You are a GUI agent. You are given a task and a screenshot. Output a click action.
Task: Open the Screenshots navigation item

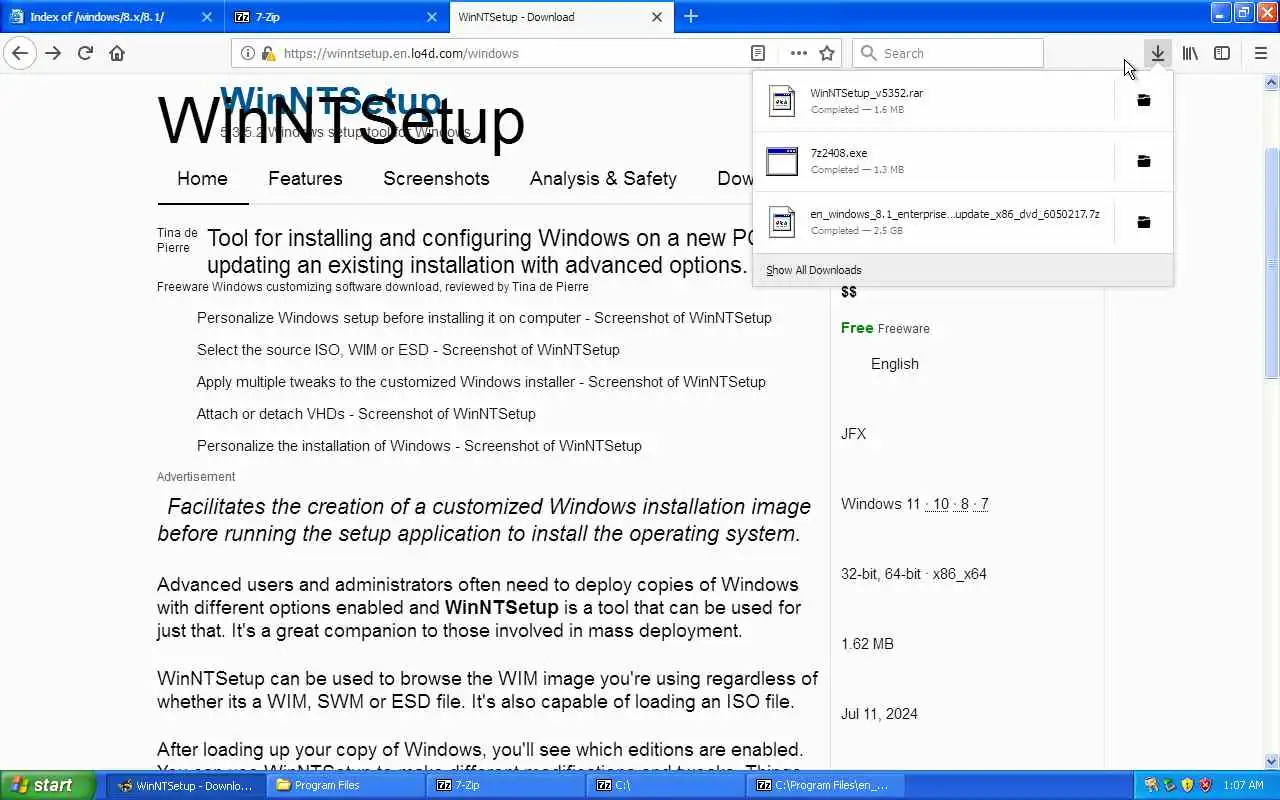[x=436, y=179]
